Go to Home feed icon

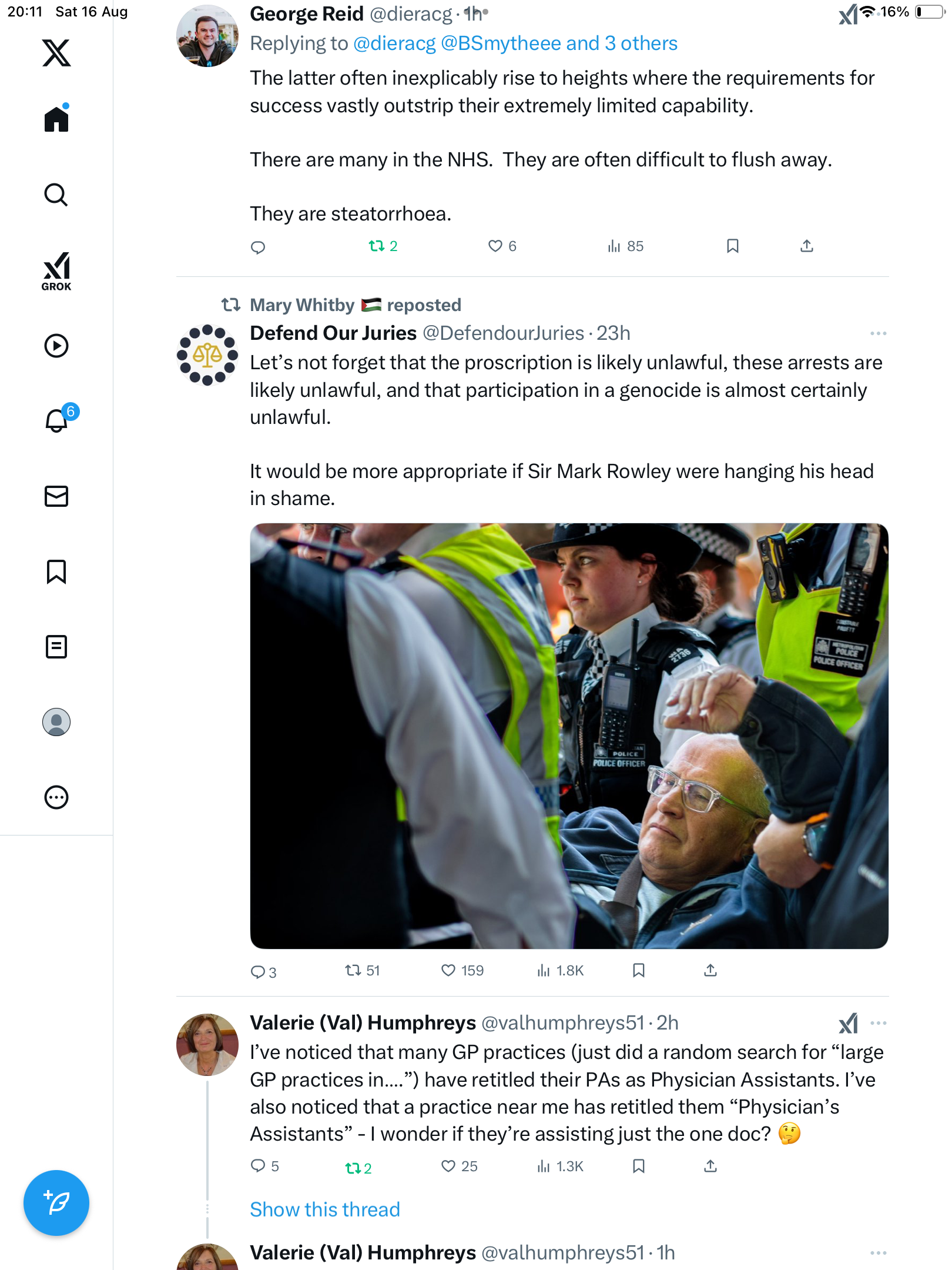pos(56,119)
